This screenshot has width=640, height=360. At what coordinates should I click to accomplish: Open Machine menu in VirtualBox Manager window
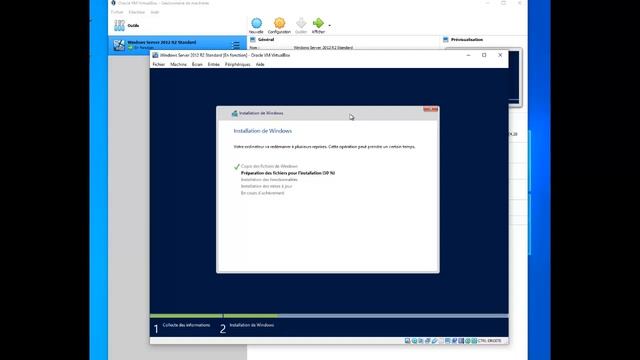coord(137,12)
